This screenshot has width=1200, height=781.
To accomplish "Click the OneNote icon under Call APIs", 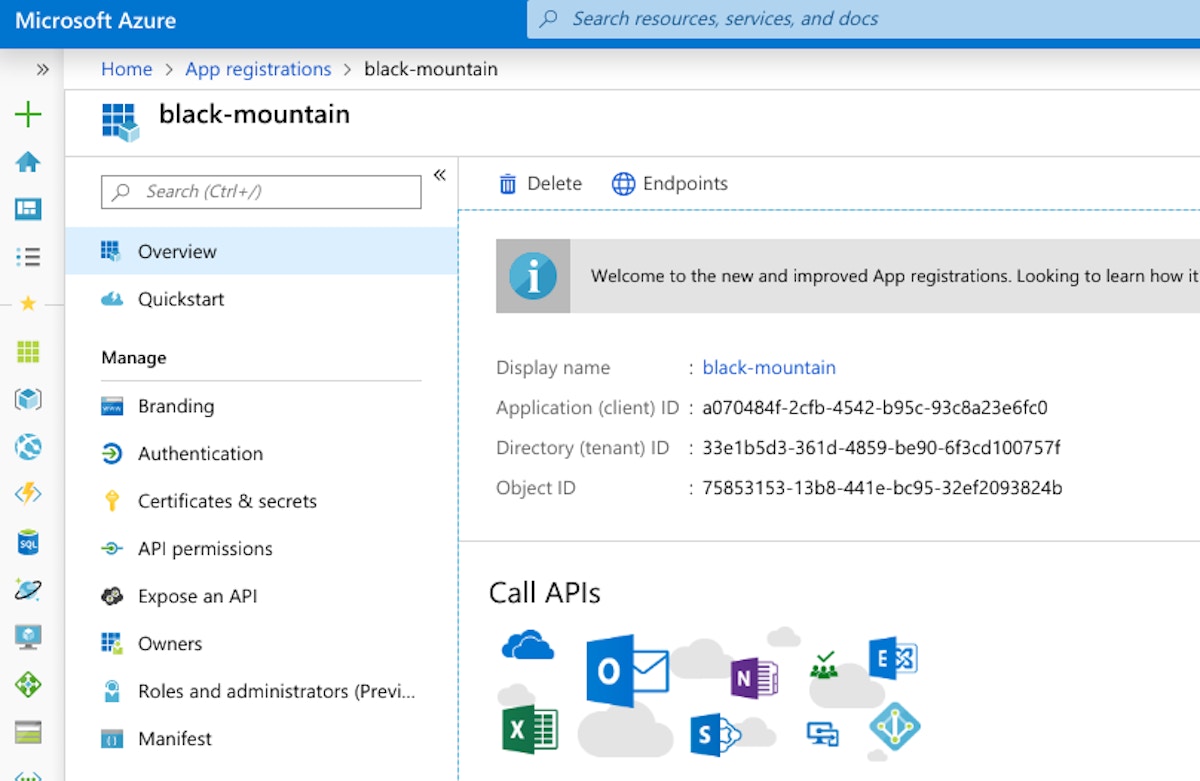I will point(753,678).
